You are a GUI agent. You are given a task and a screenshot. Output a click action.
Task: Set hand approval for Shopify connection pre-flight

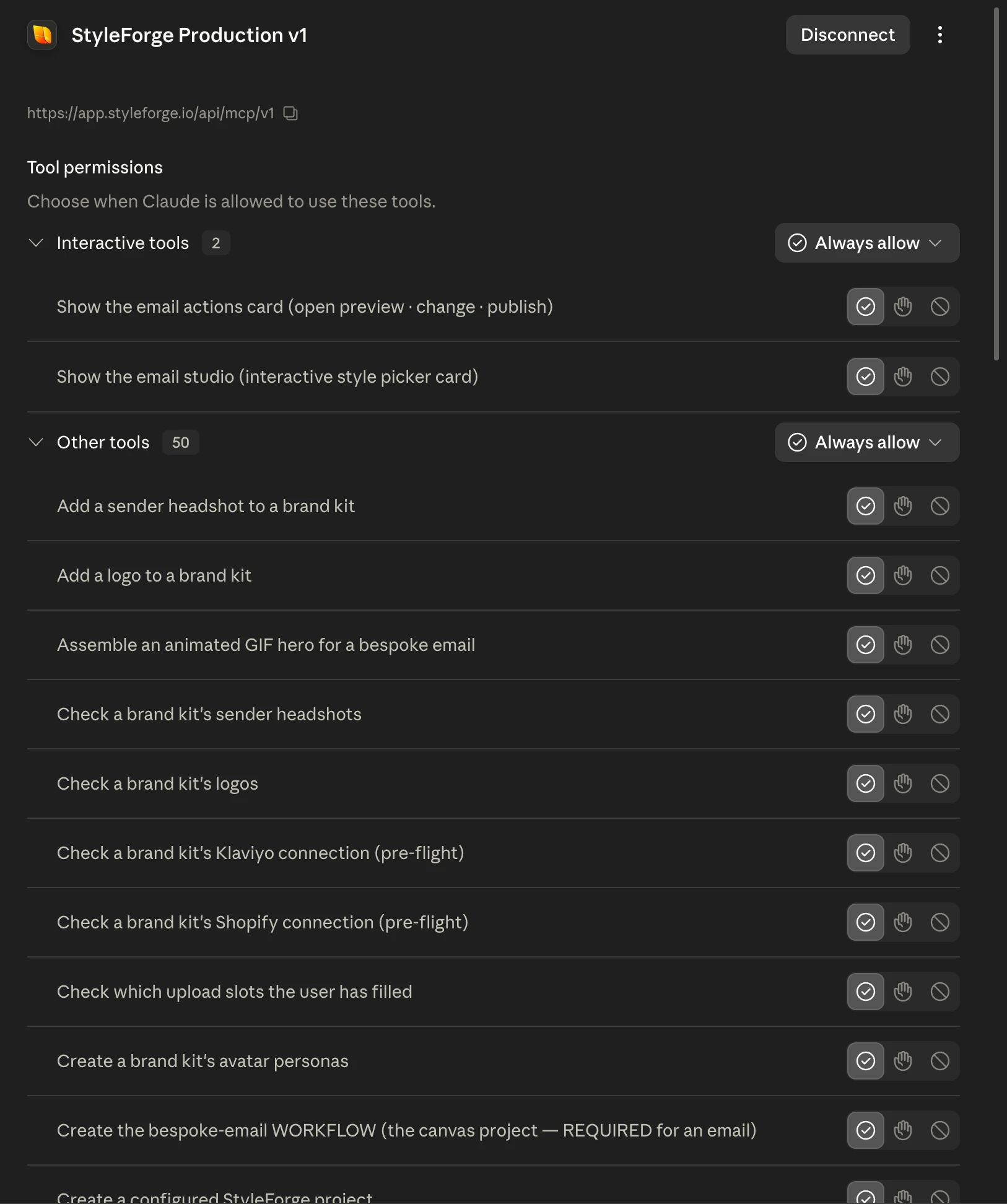tap(903, 922)
